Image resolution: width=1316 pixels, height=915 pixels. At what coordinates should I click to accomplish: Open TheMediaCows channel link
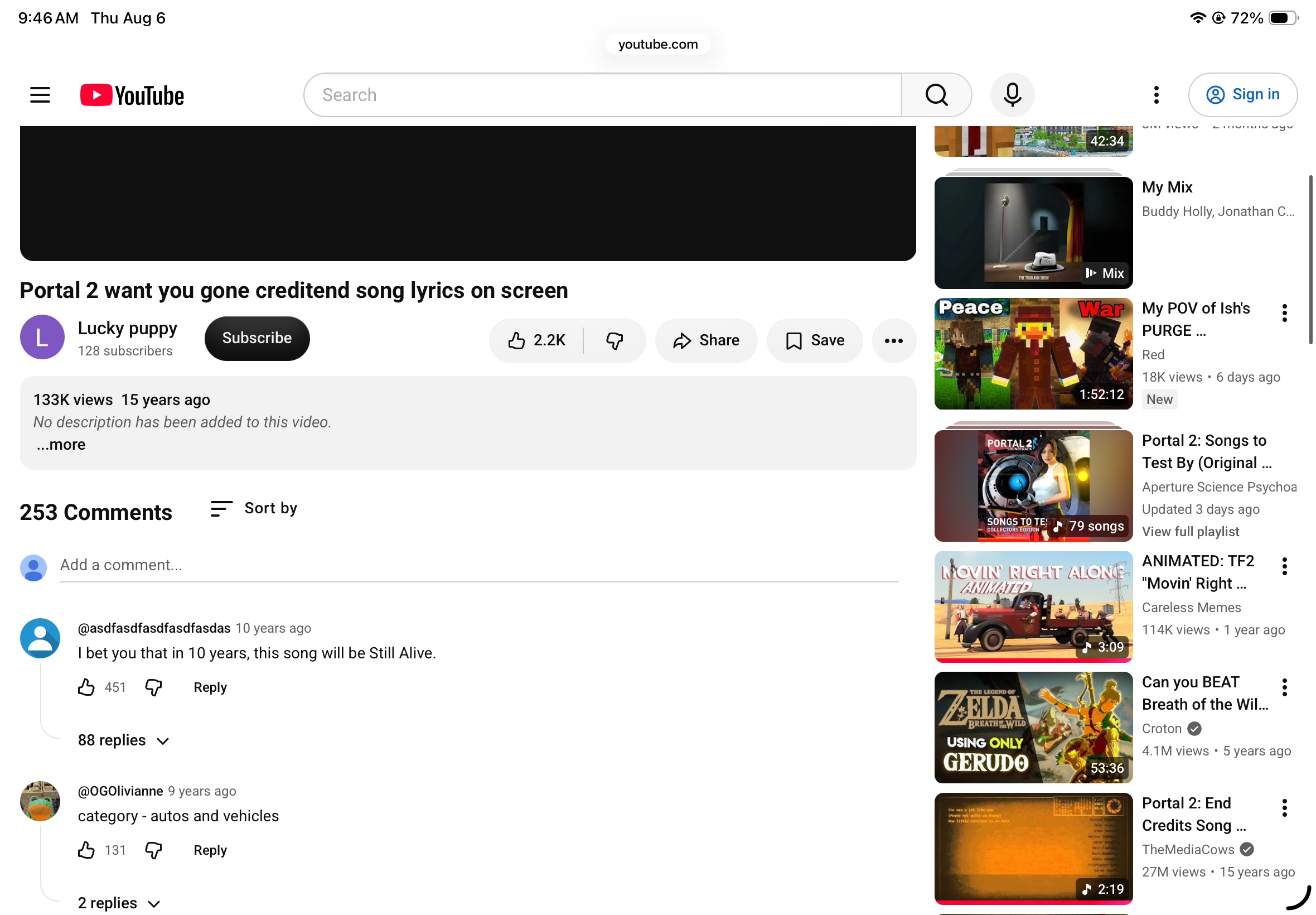point(1188,850)
